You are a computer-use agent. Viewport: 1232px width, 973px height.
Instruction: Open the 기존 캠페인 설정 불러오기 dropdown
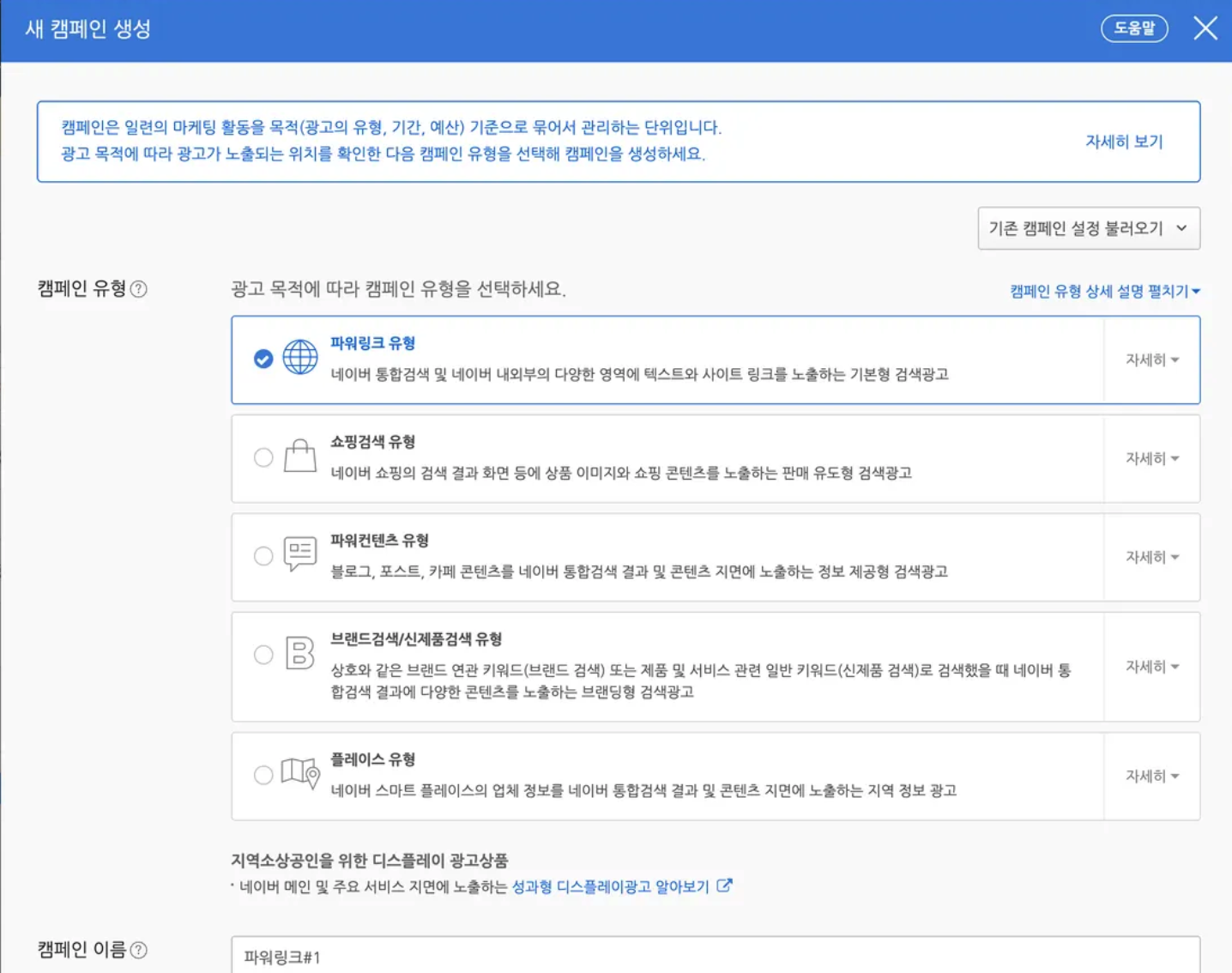tap(1089, 228)
